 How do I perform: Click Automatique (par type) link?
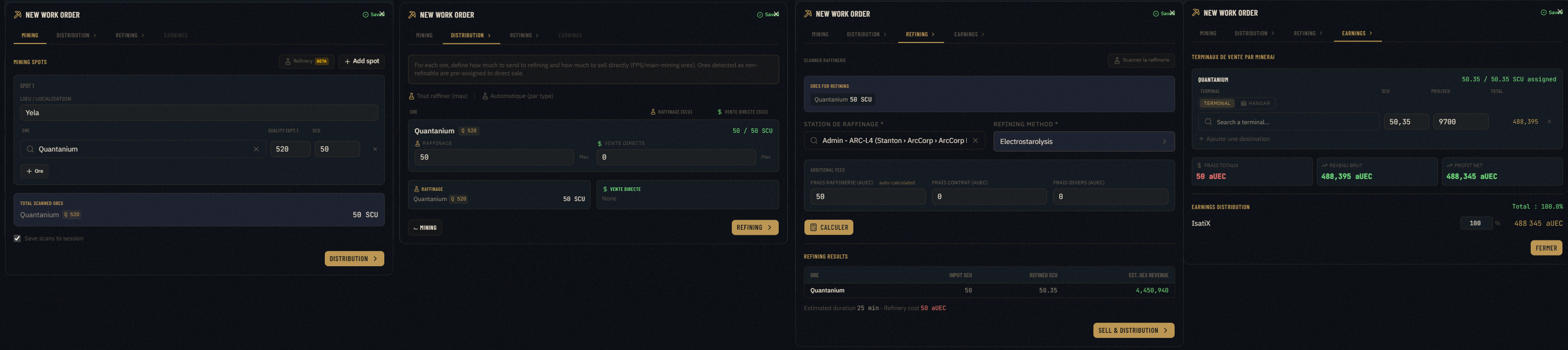[517, 96]
